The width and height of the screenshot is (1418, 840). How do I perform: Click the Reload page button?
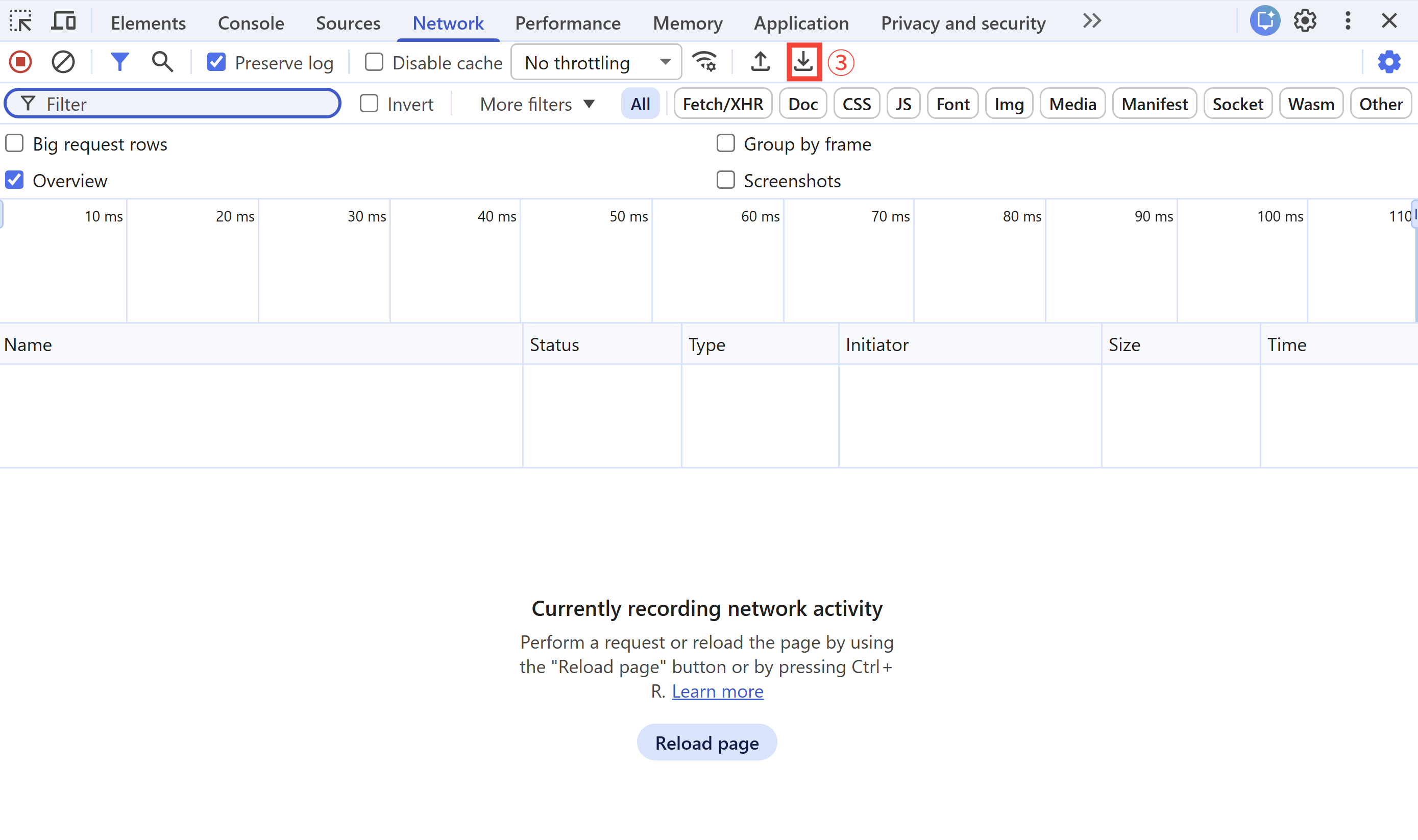tap(707, 743)
